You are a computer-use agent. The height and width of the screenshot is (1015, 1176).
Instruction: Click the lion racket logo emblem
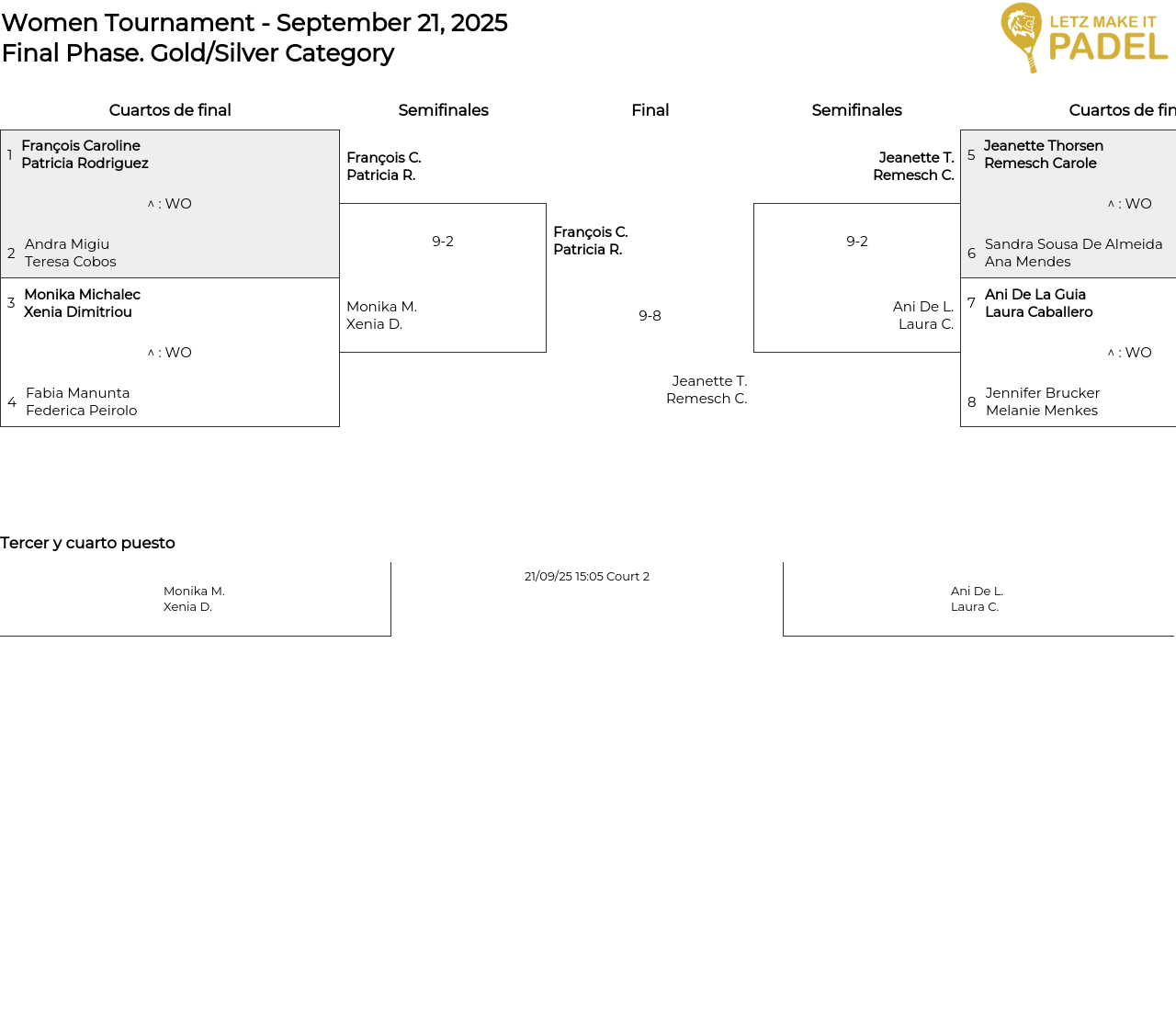pos(1021,37)
